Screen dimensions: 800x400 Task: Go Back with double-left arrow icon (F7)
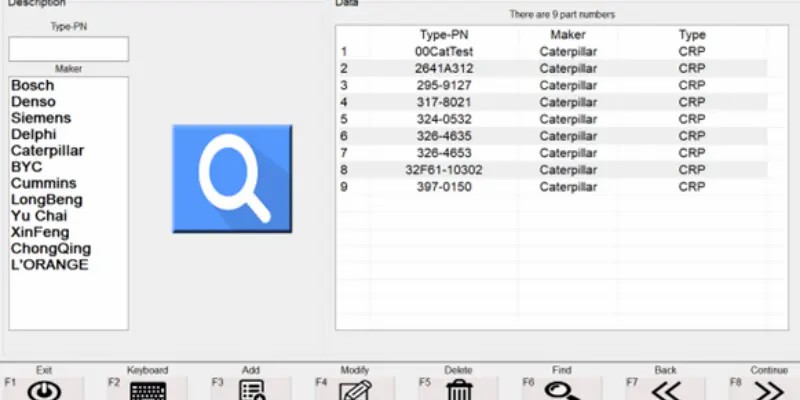(666, 390)
